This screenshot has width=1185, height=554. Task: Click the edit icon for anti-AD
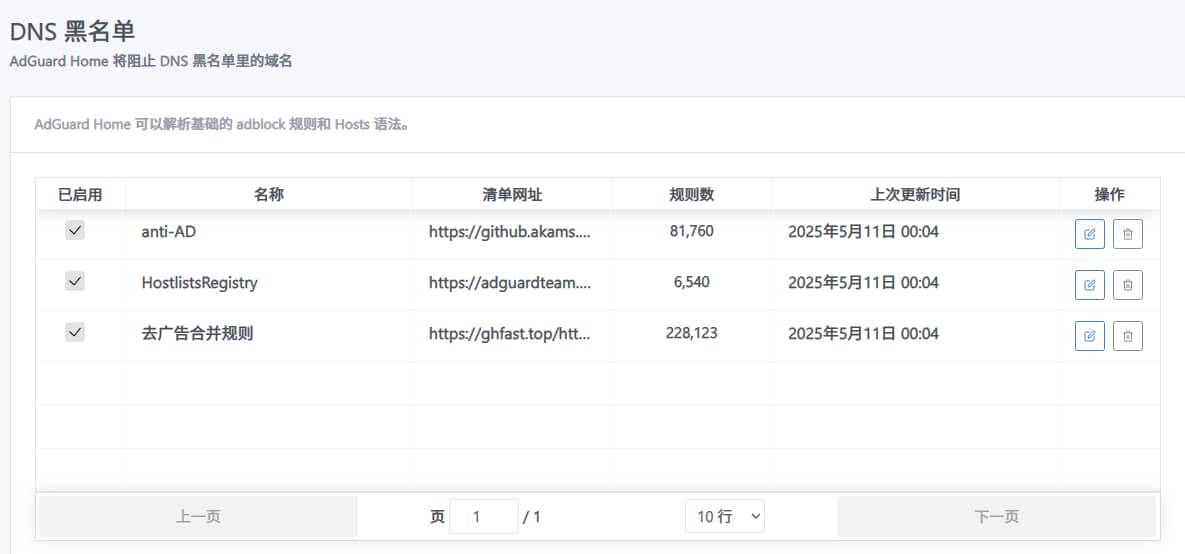tap(1090, 234)
